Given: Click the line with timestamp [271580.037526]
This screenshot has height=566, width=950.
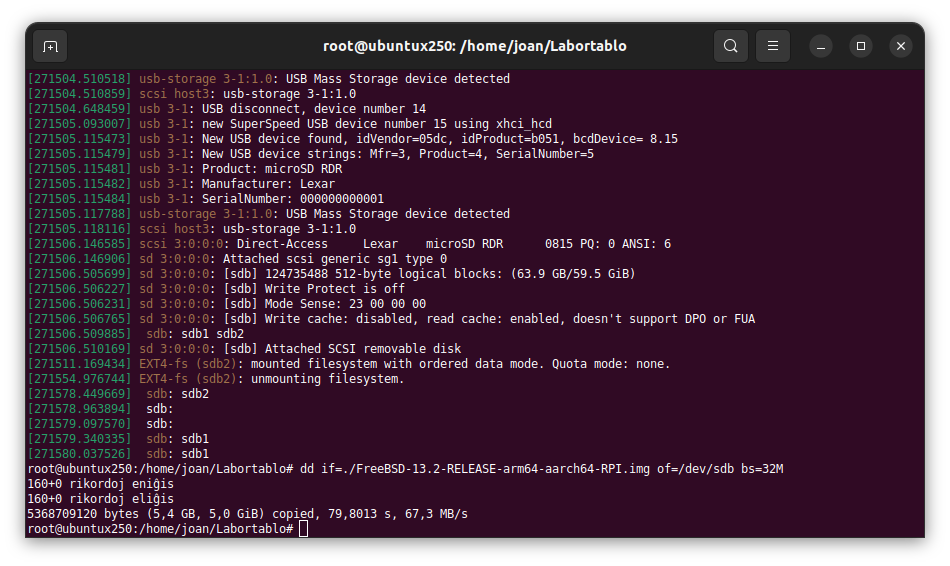Looking at the screenshot, I should [118, 454].
